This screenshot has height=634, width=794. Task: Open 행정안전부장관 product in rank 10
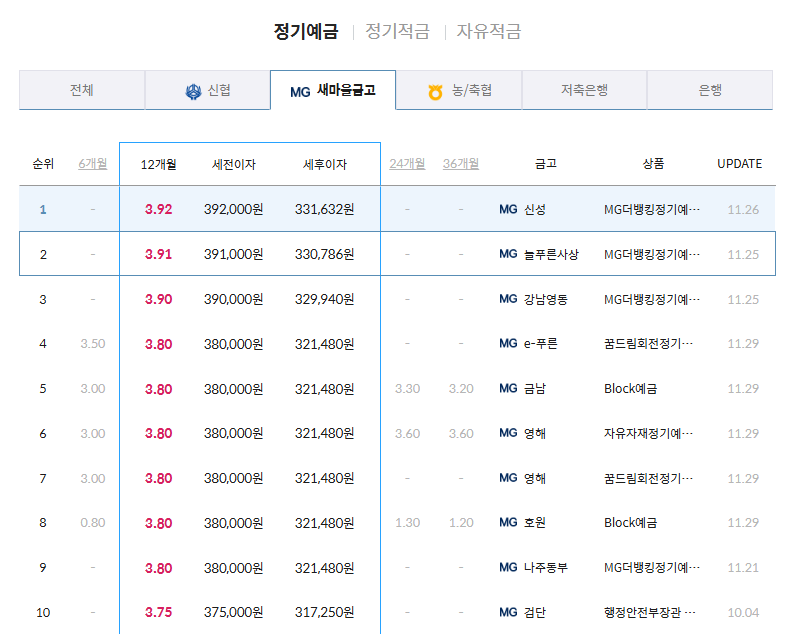click(x=650, y=613)
